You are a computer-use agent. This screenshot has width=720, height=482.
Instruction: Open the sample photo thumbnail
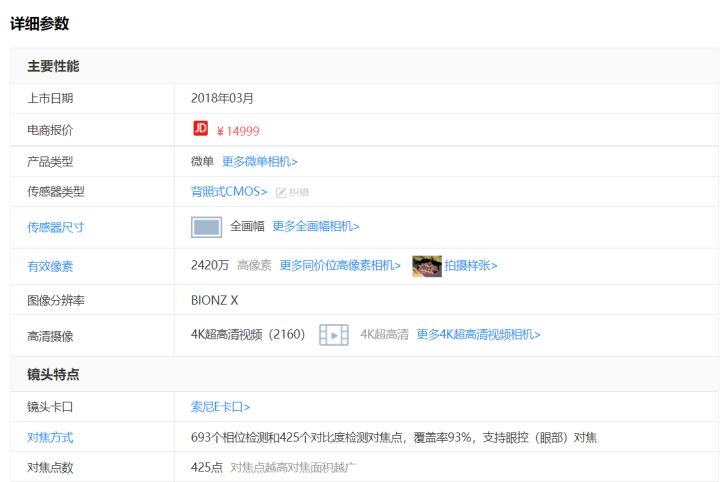click(x=427, y=266)
